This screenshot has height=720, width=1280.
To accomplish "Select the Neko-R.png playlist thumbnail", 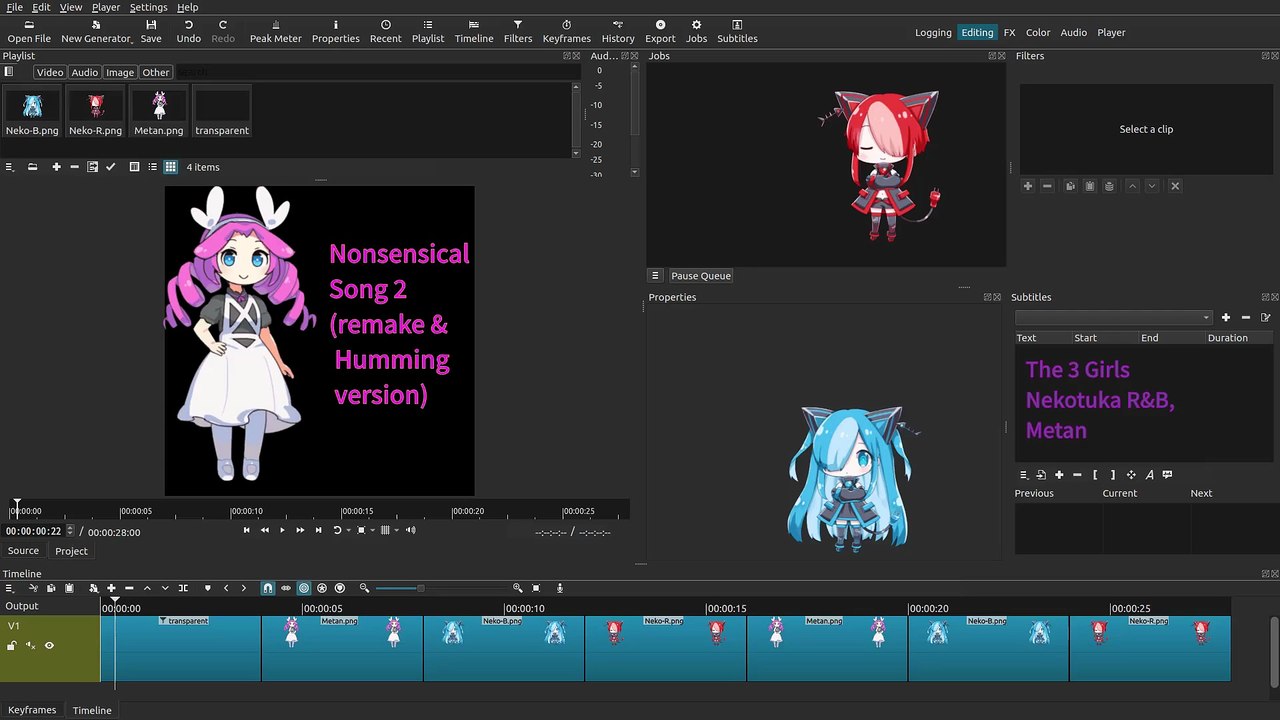I will click(x=96, y=112).
